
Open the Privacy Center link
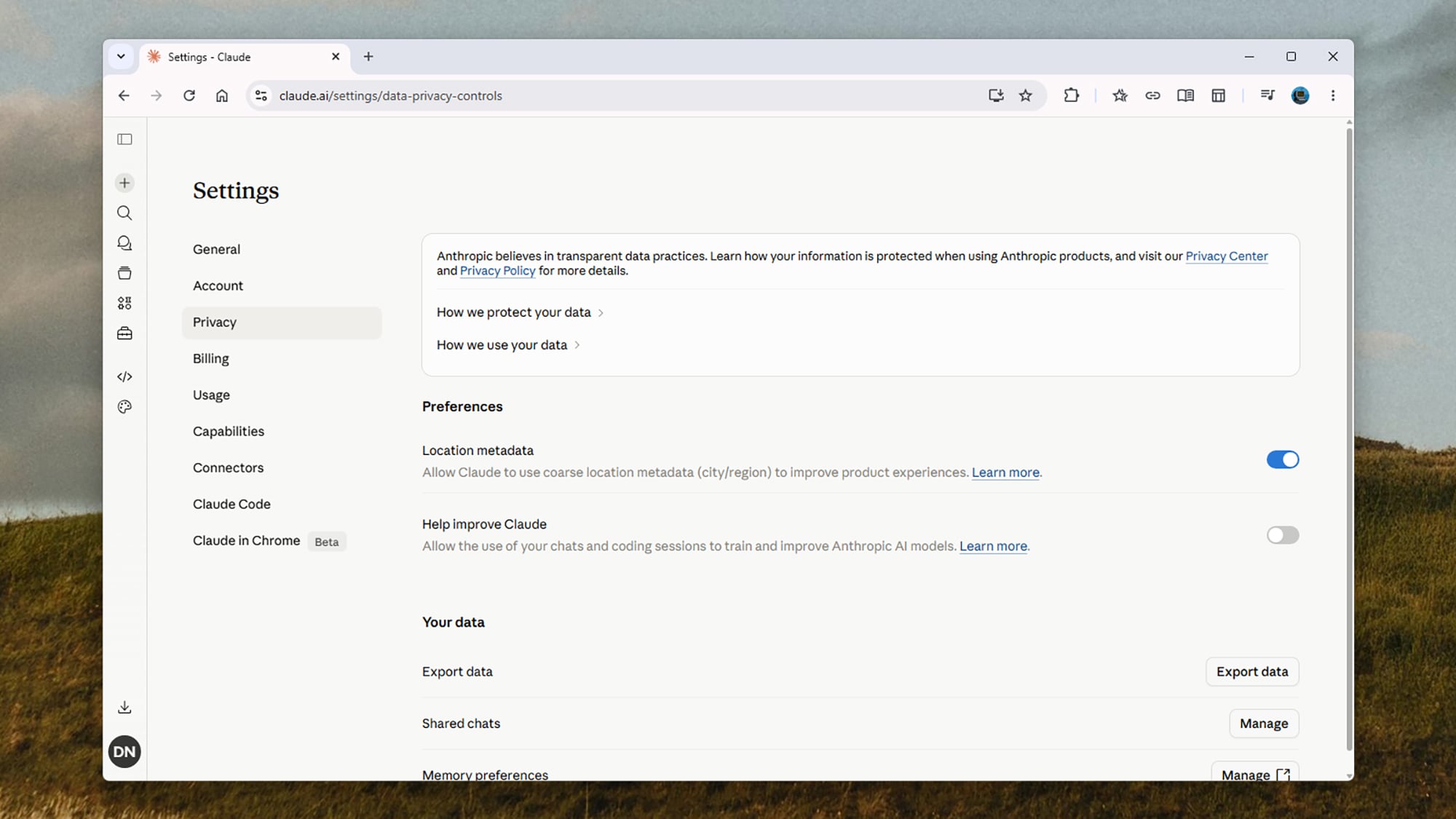pos(1227,256)
